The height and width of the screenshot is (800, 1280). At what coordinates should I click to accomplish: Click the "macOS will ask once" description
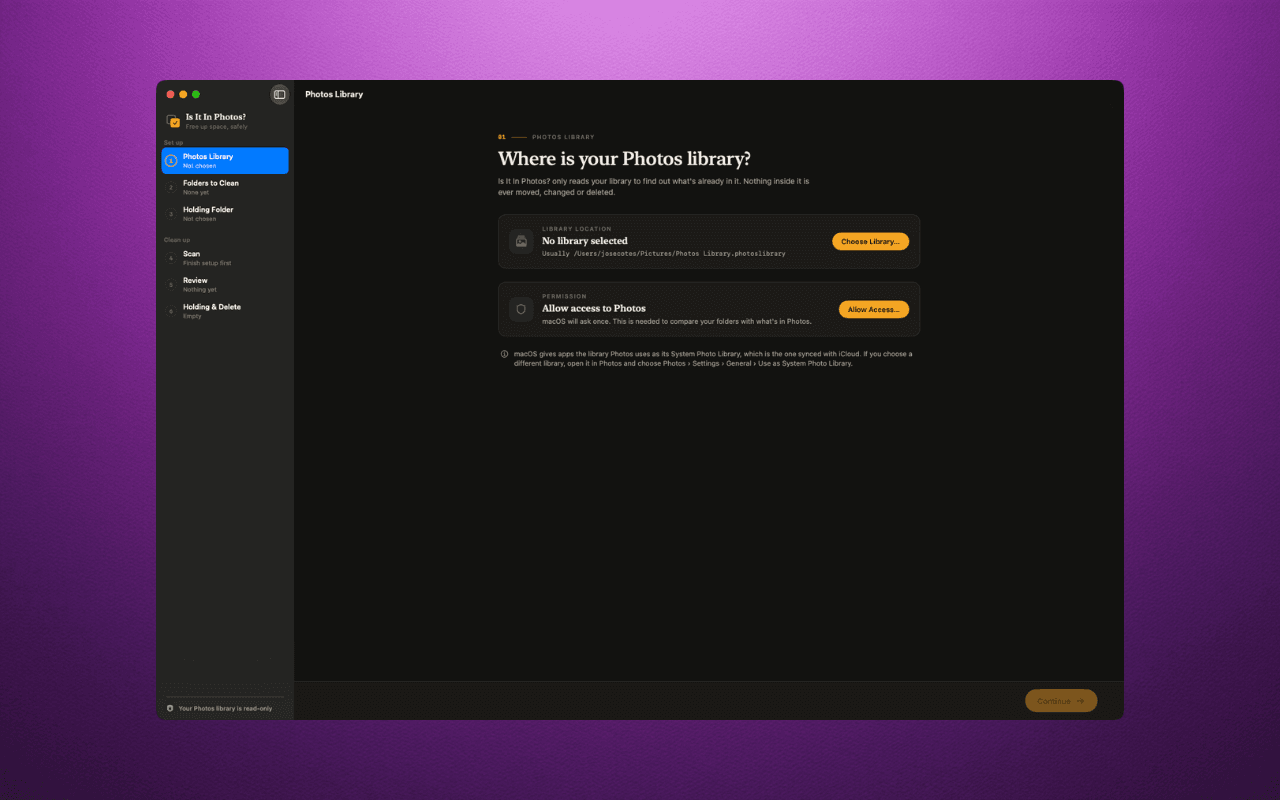tap(677, 321)
